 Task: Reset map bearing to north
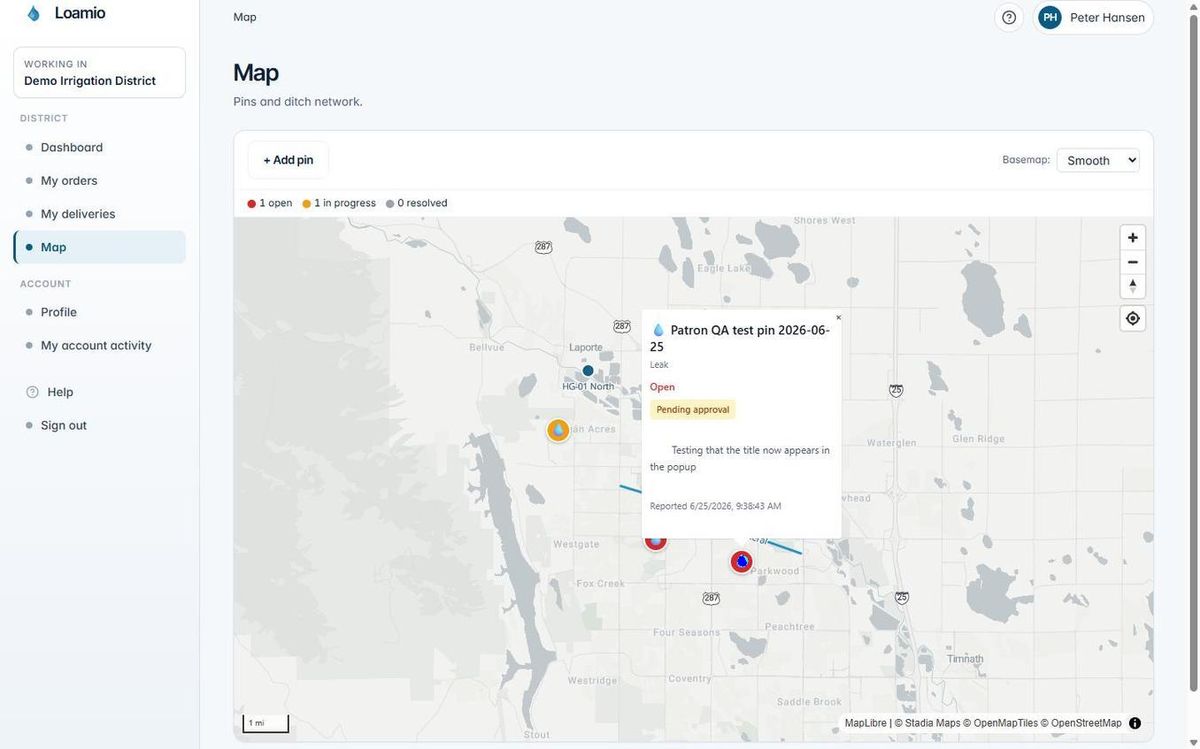[x=1132, y=286]
